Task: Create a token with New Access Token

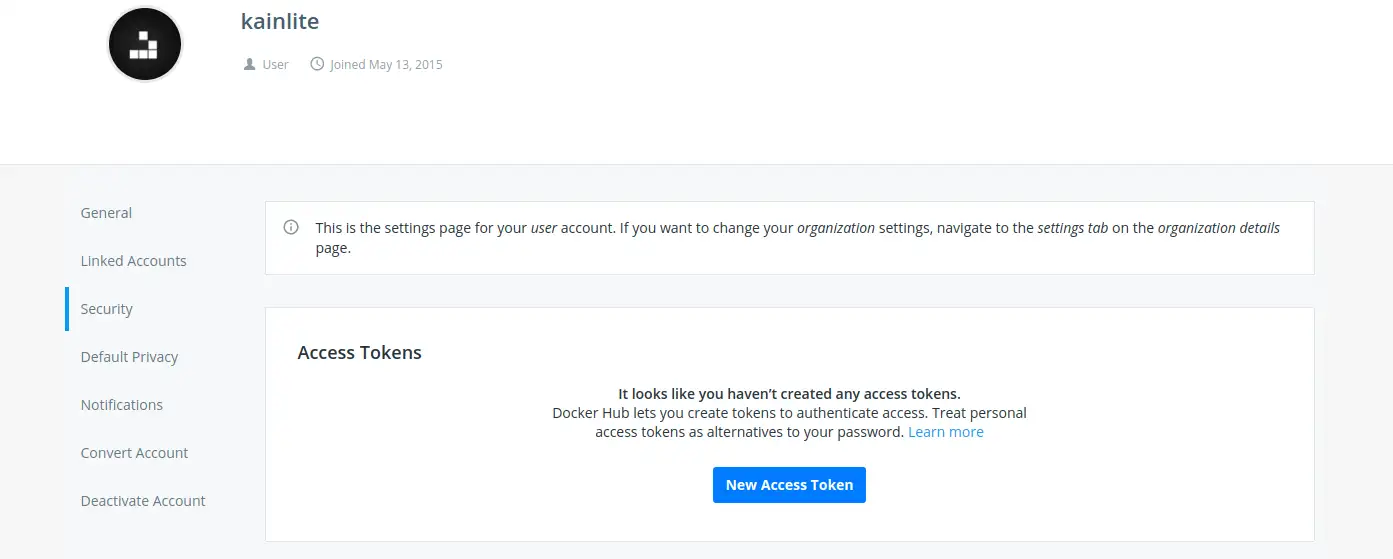Action: pos(789,485)
